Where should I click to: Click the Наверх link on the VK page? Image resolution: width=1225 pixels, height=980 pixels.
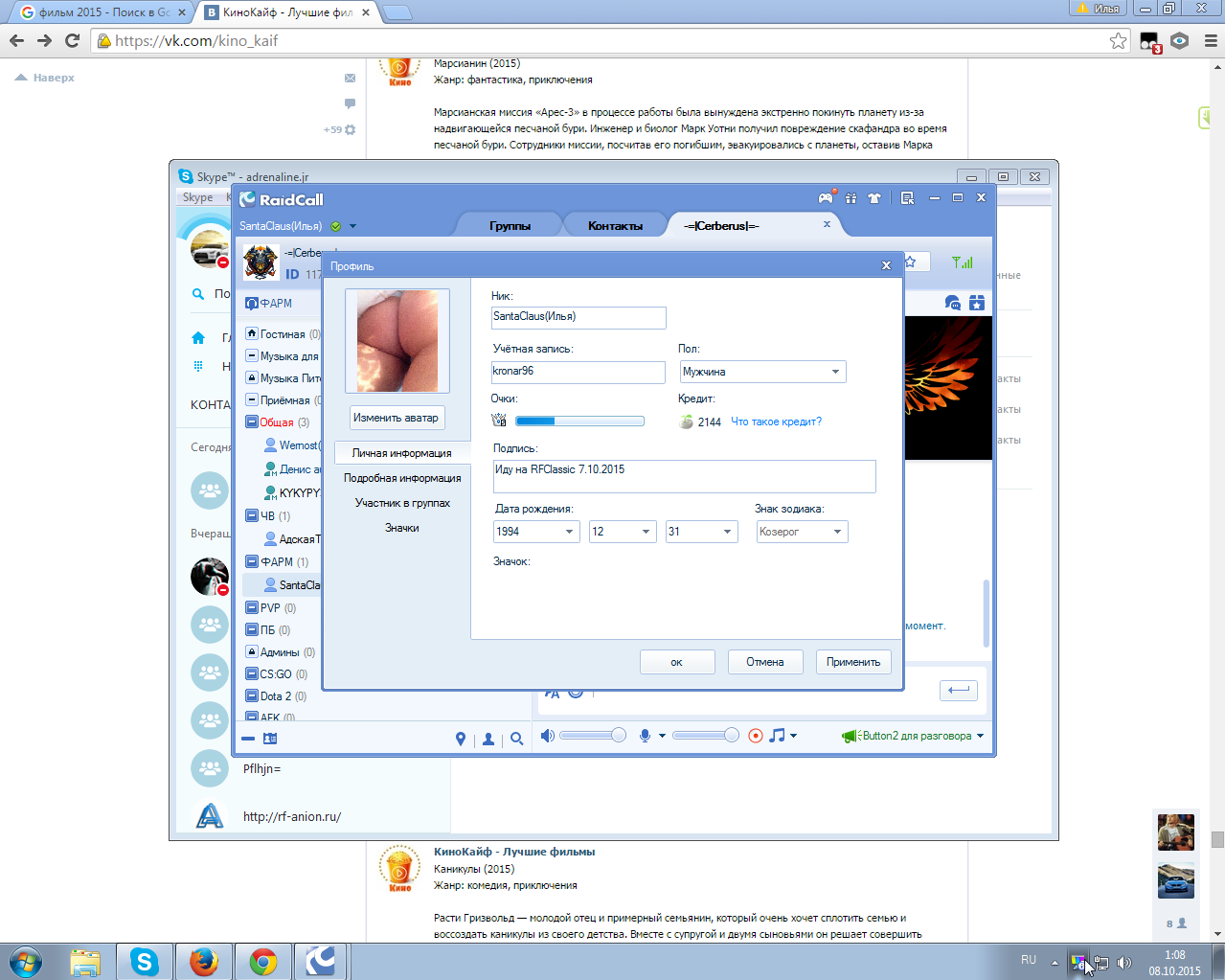click(45, 78)
